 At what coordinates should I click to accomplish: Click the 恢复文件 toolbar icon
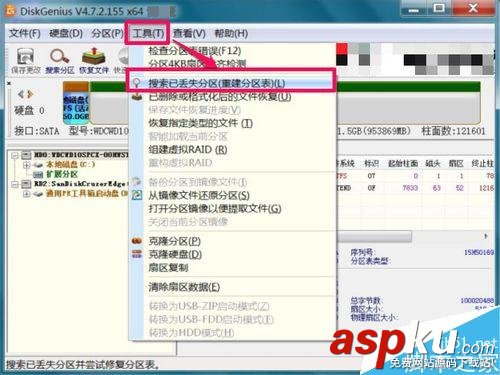coord(94,61)
